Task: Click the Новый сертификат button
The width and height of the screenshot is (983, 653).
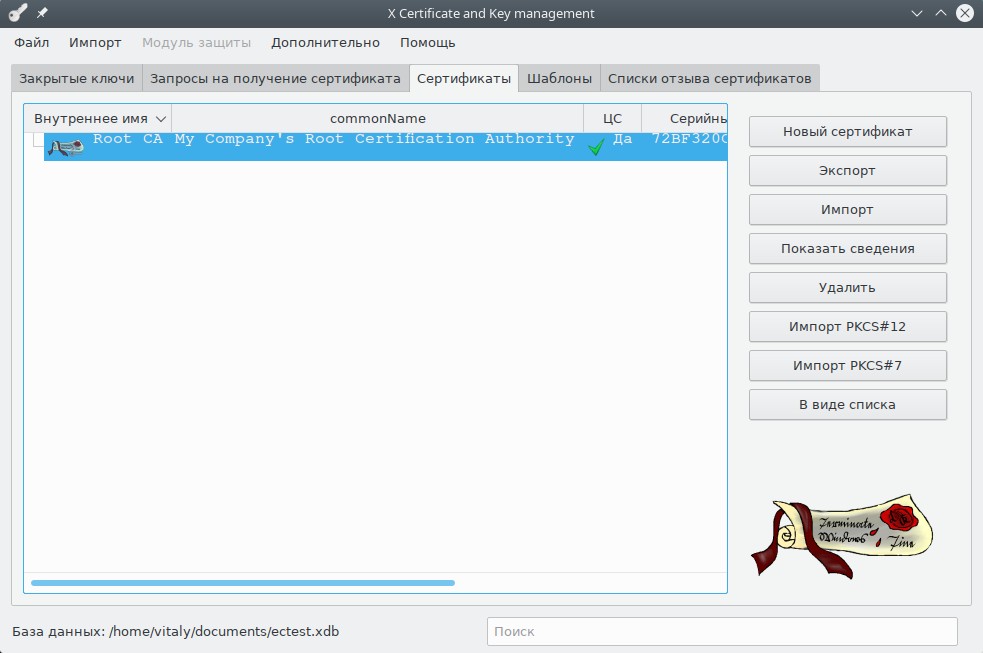Action: tap(847, 132)
